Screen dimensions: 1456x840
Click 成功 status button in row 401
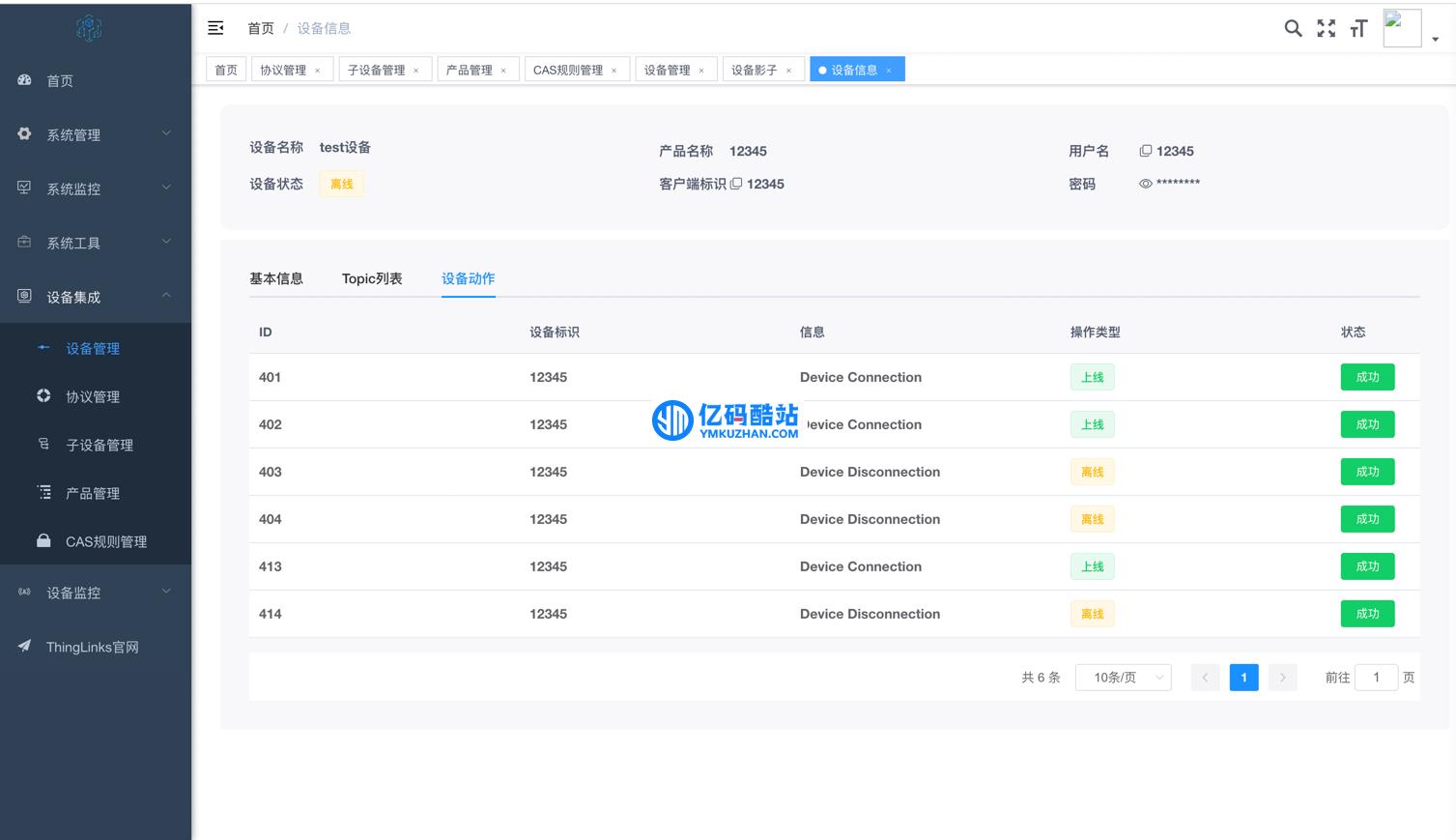pos(1368,377)
